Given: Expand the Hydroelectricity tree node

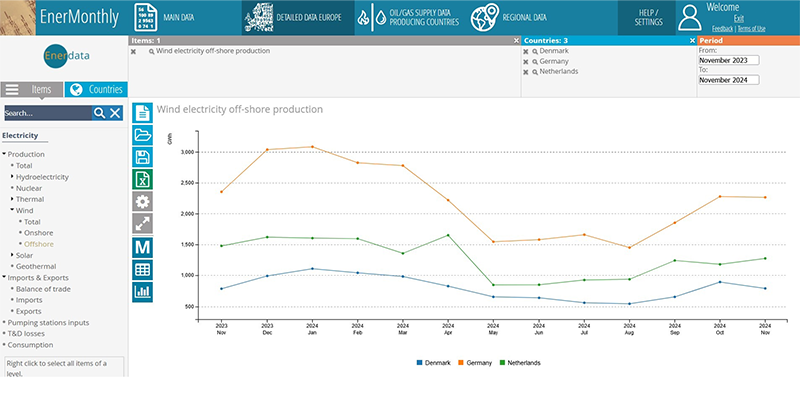Looking at the screenshot, I should point(12,177).
